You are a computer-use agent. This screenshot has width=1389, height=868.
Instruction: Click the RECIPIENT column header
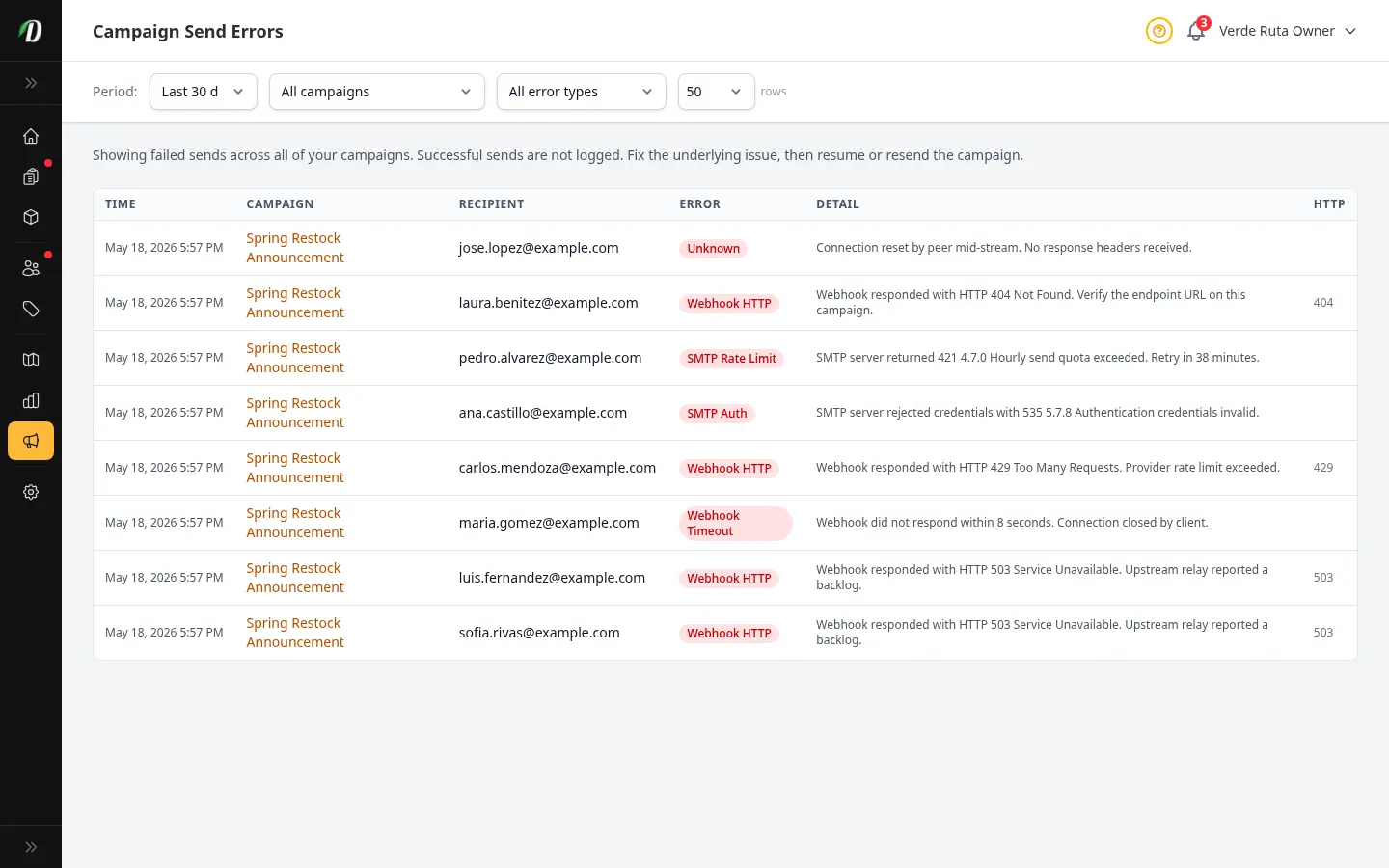click(x=492, y=204)
